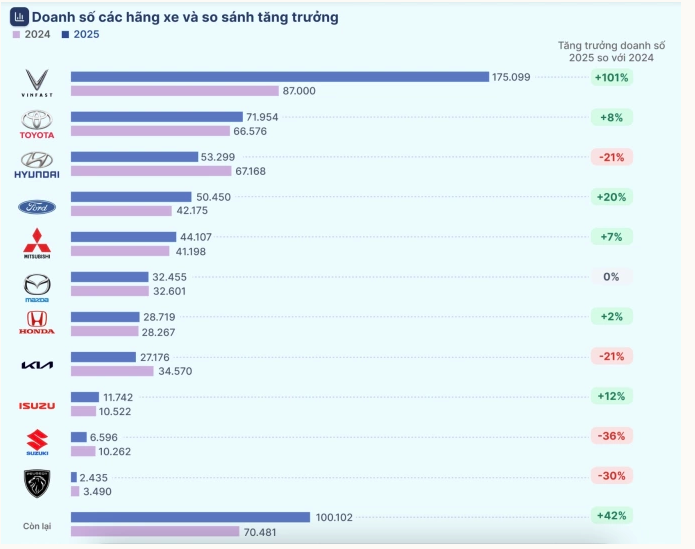Click VinFast's +101% growth badge
Viewport: 695px width, 549px height.
click(x=612, y=78)
